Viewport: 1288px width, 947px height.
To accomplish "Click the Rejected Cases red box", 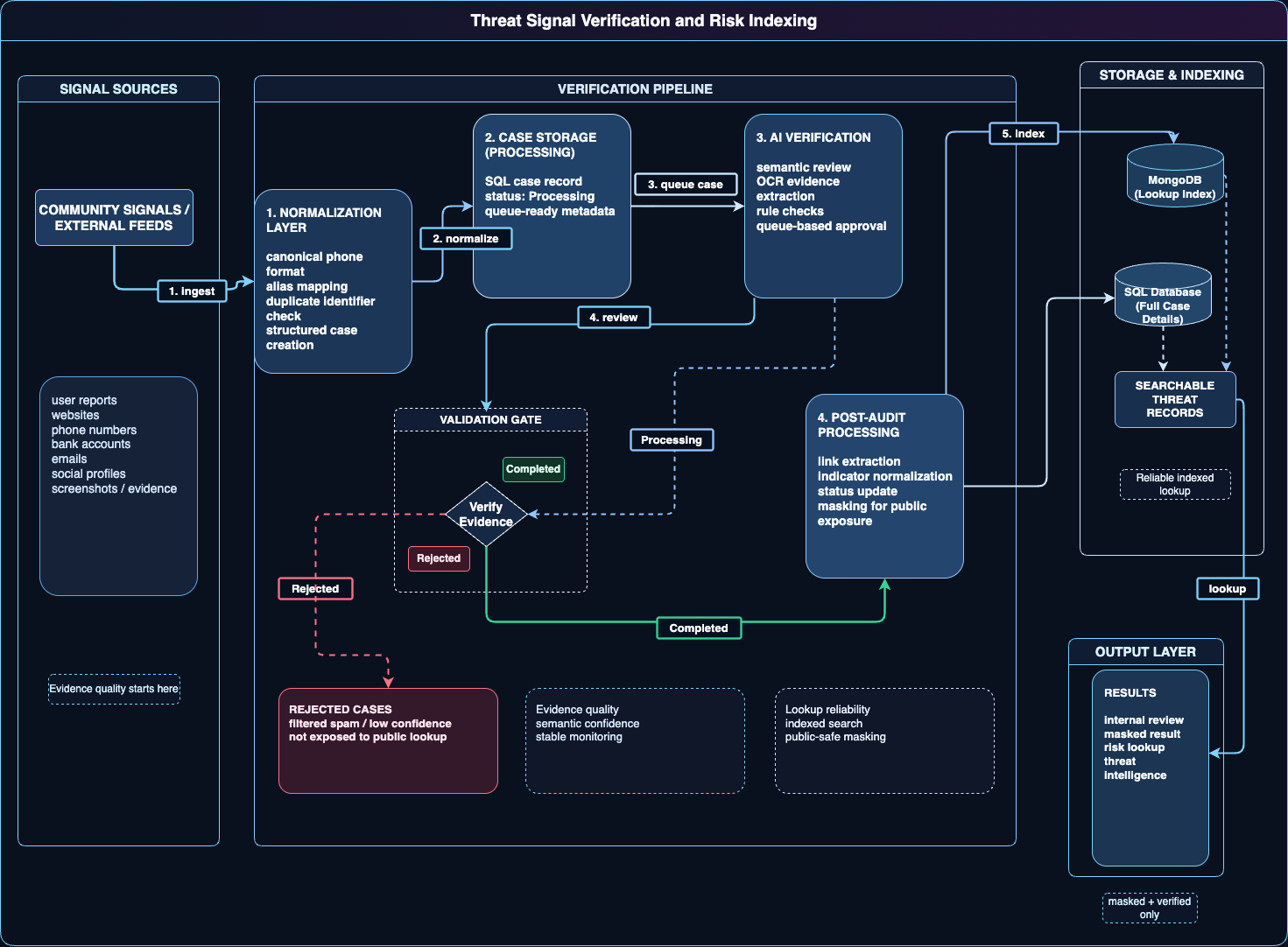I will coord(388,740).
